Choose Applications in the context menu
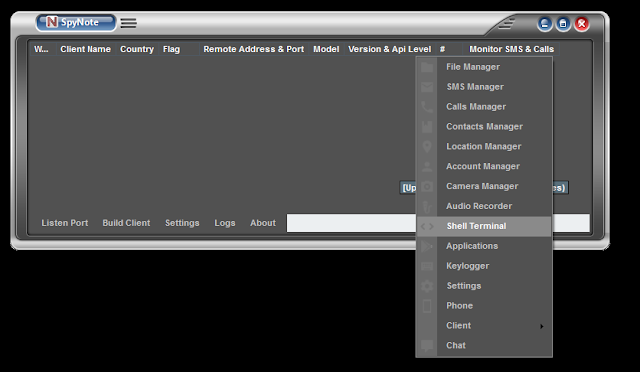The image size is (640, 372). (484, 246)
